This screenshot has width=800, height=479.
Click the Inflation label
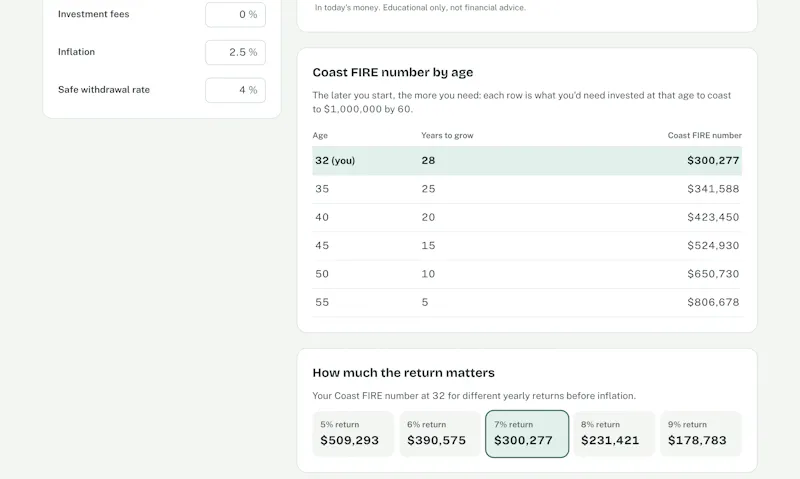[x=76, y=52]
